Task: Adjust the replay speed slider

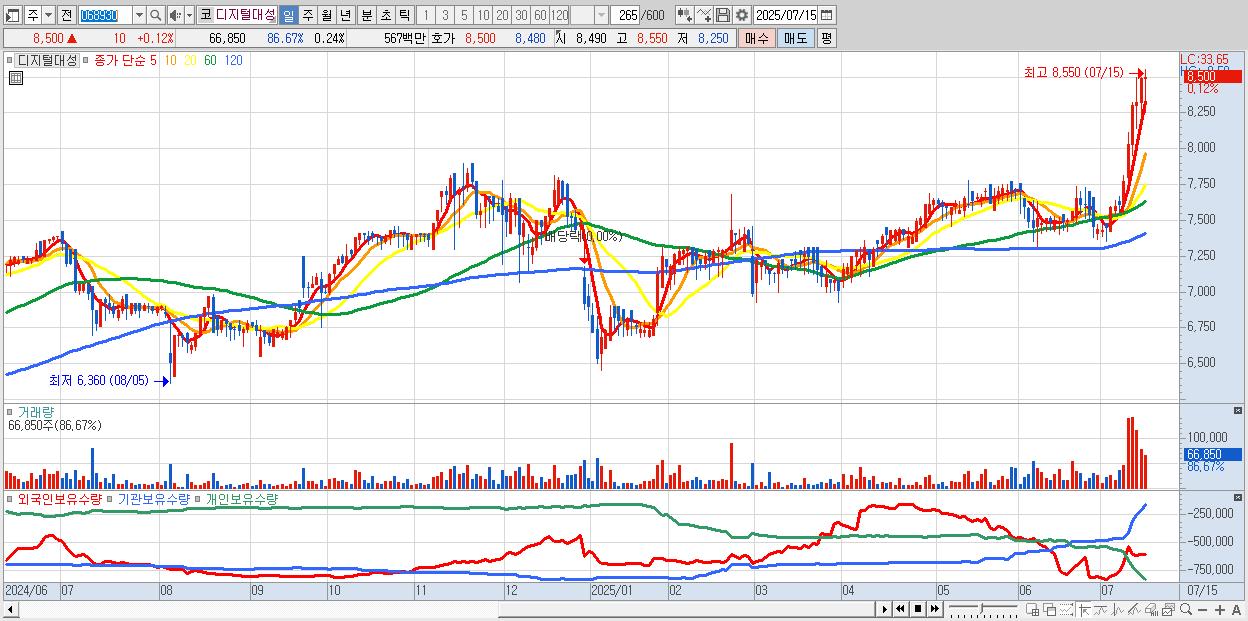Action: [982, 609]
